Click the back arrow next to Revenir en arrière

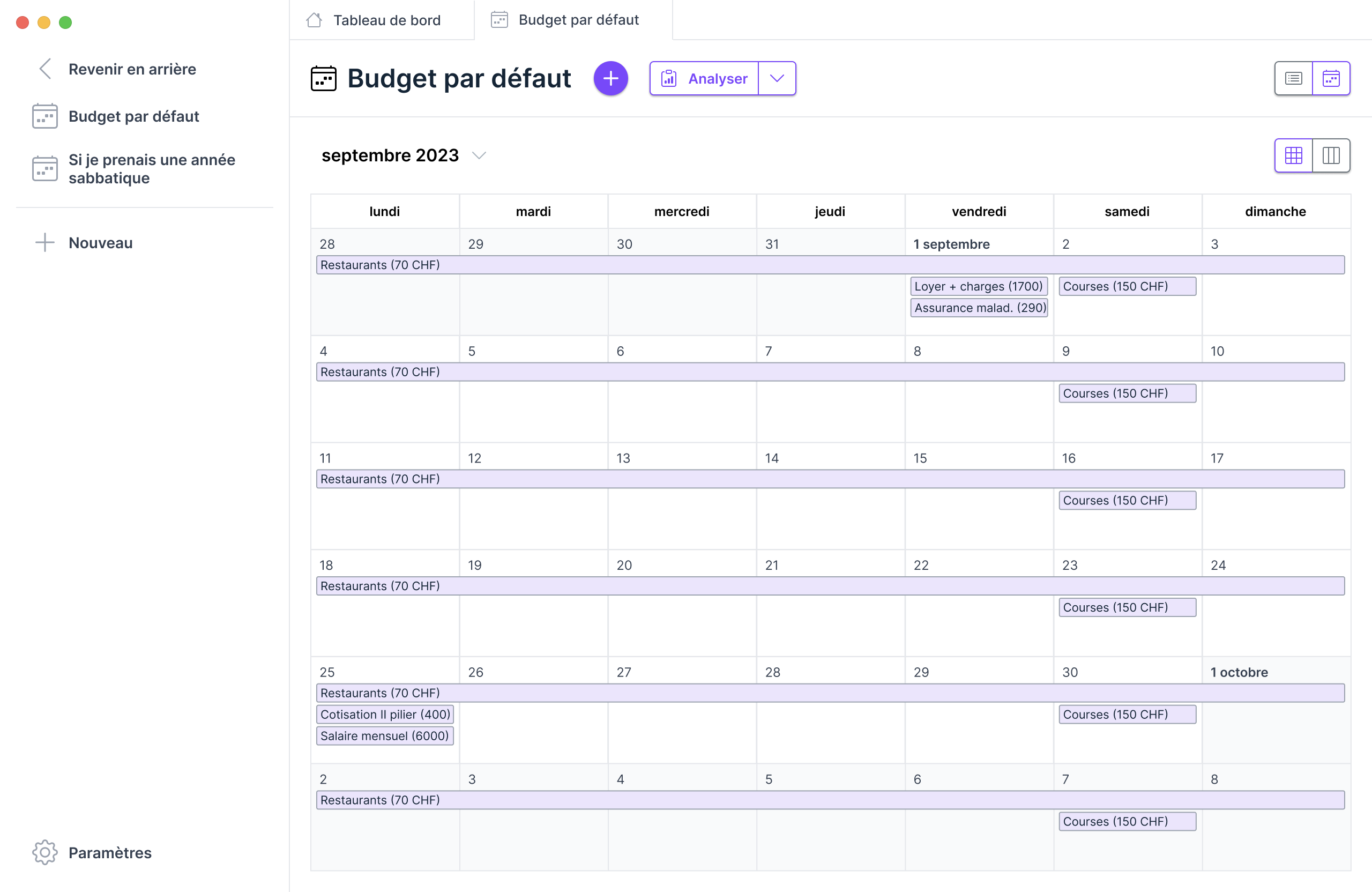tap(45, 69)
